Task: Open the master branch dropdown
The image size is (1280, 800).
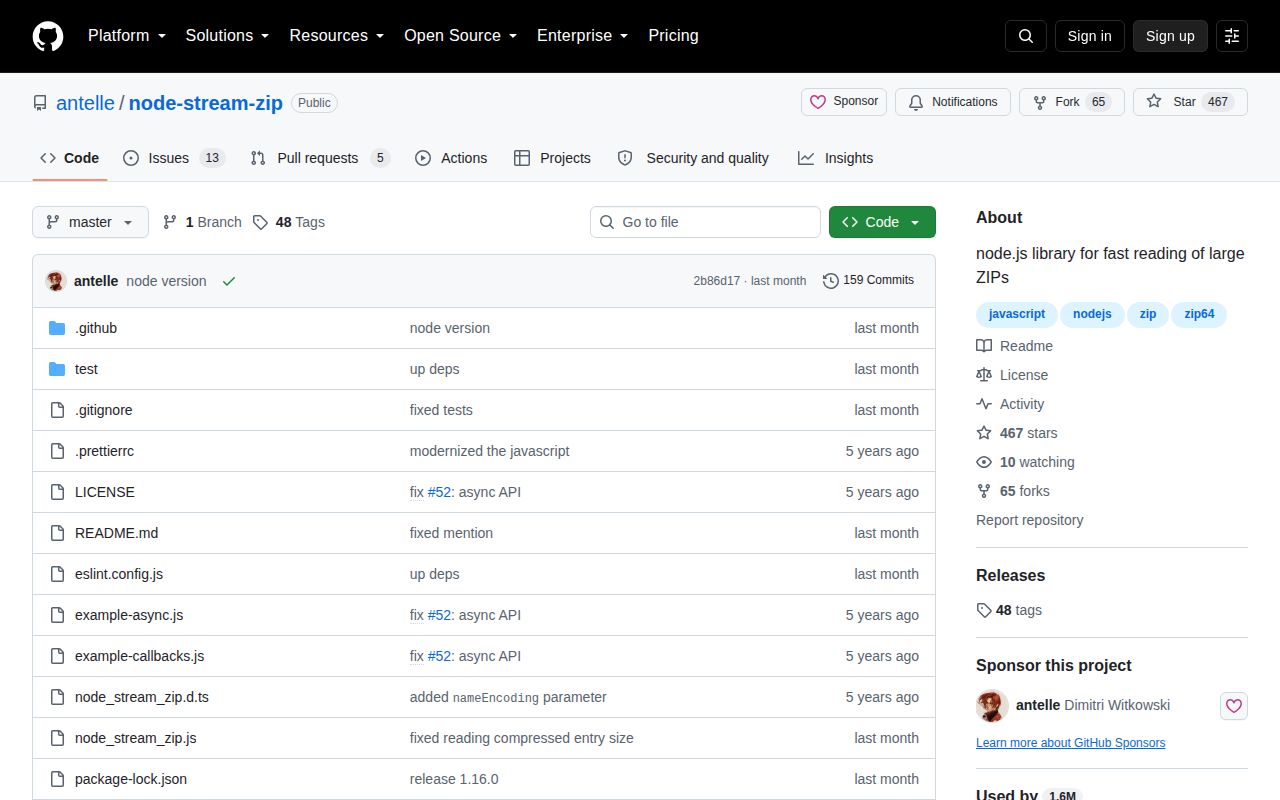Action: (90, 222)
